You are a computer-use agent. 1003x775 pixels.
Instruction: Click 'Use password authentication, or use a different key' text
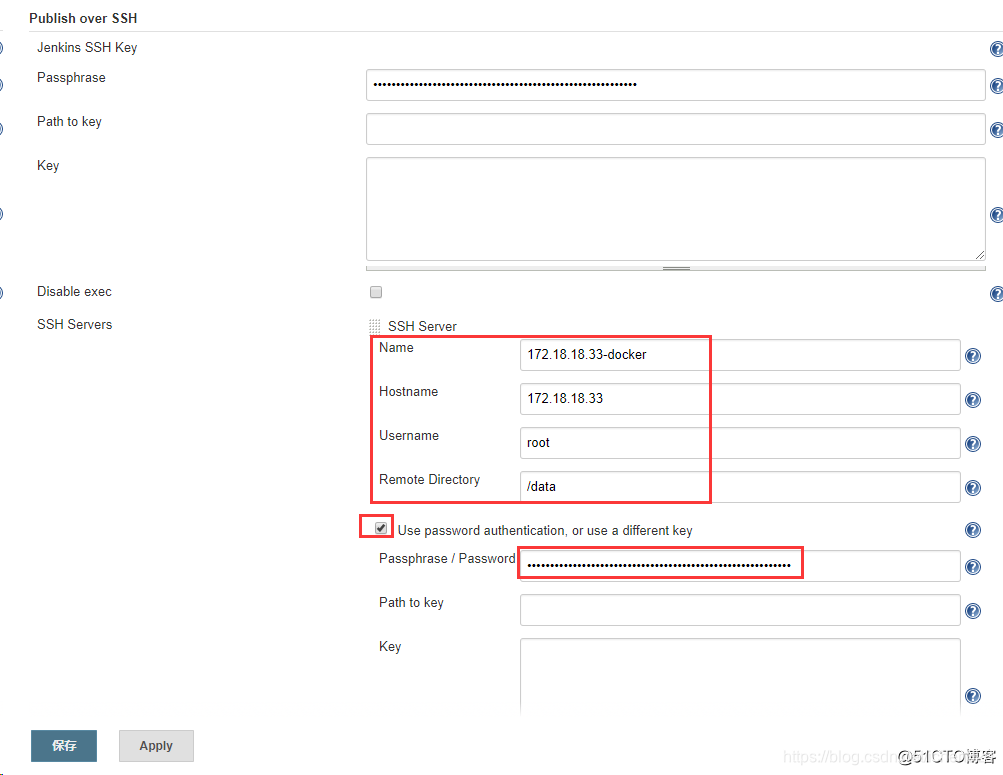pyautogui.click(x=545, y=530)
